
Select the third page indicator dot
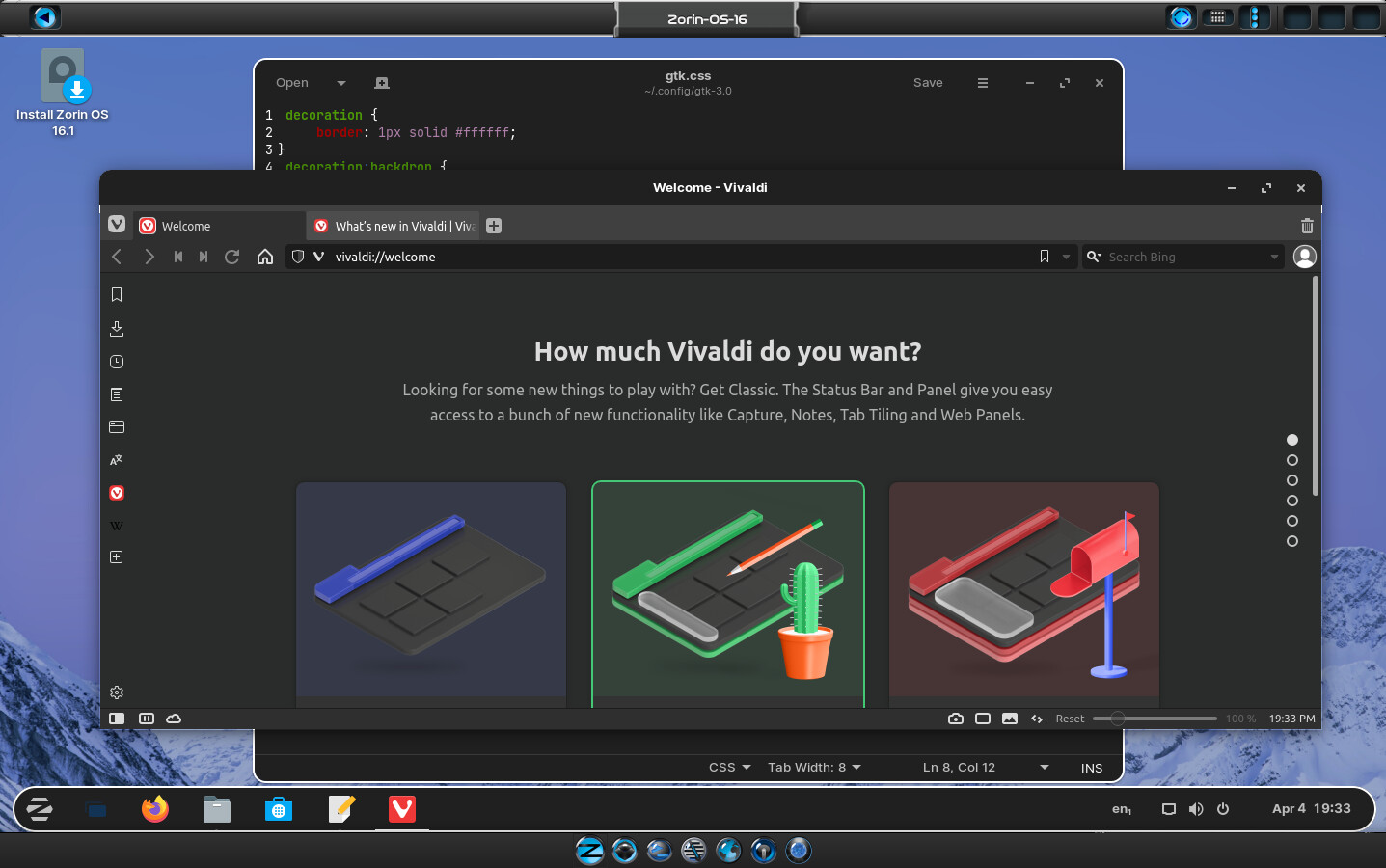(x=1292, y=480)
